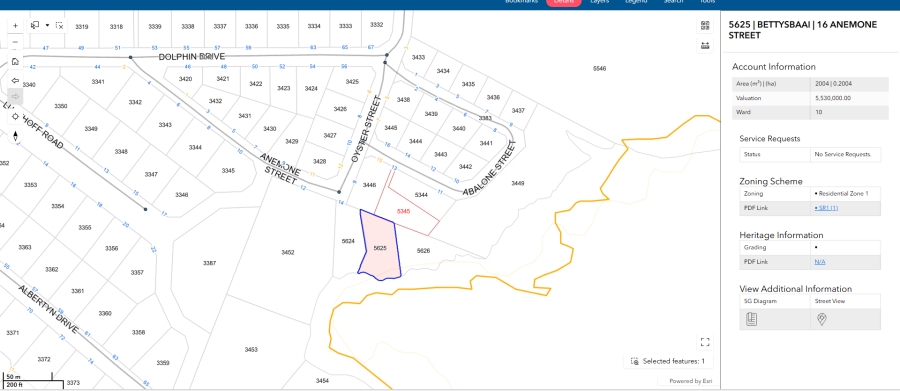
Task: Open select tool options dropdown arrow
Action: pos(47,25)
